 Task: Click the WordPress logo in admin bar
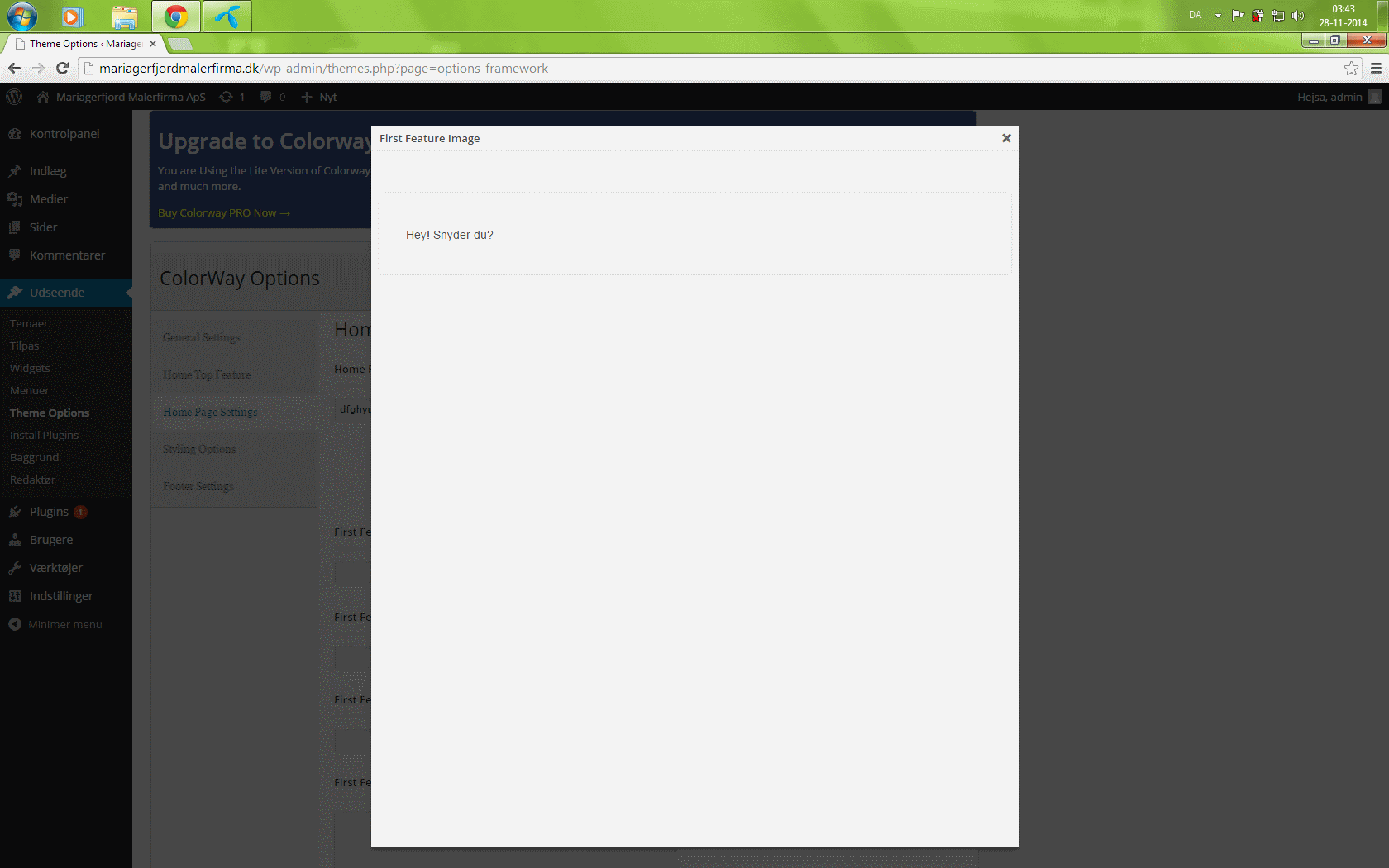[x=14, y=97]
